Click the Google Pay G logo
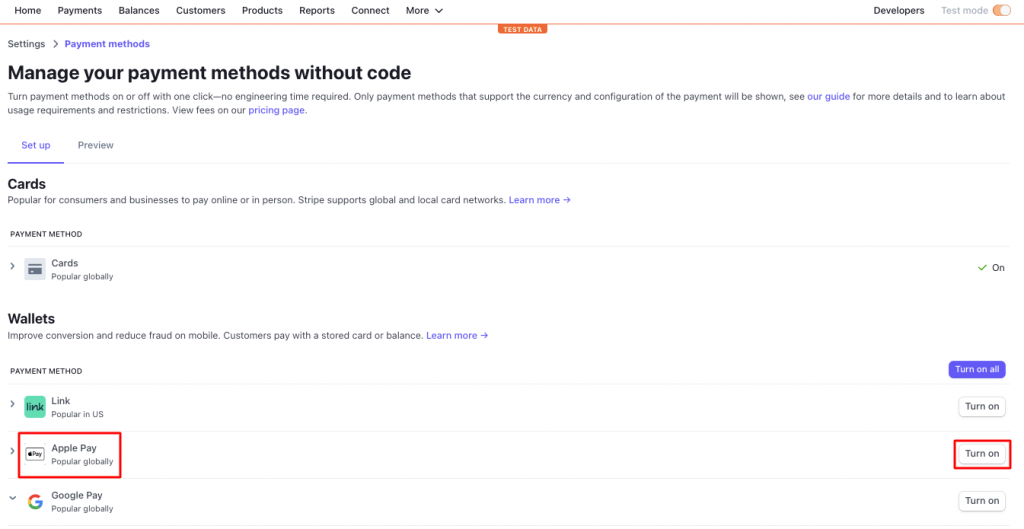Image resolution: width=1024 pixels, height=529 pixels. [x=35, y=502]
